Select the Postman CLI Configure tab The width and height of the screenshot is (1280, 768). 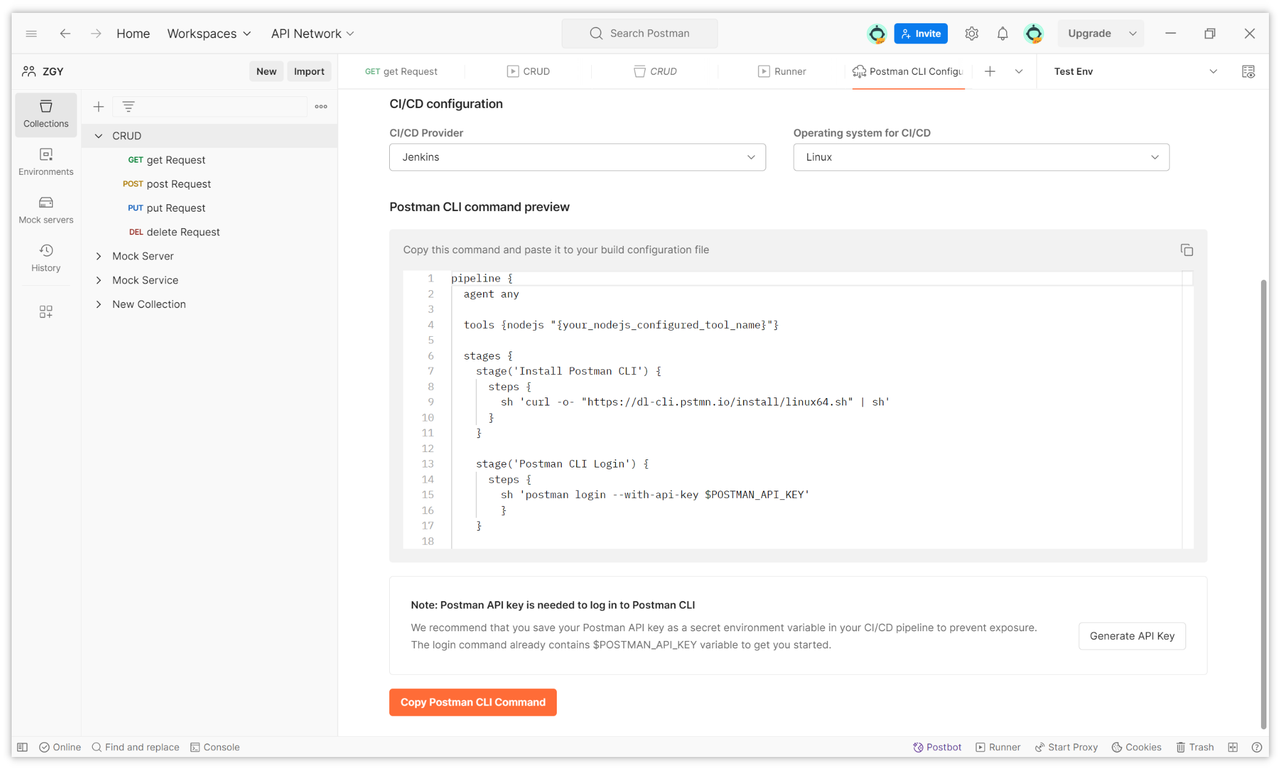pos(908,72)
